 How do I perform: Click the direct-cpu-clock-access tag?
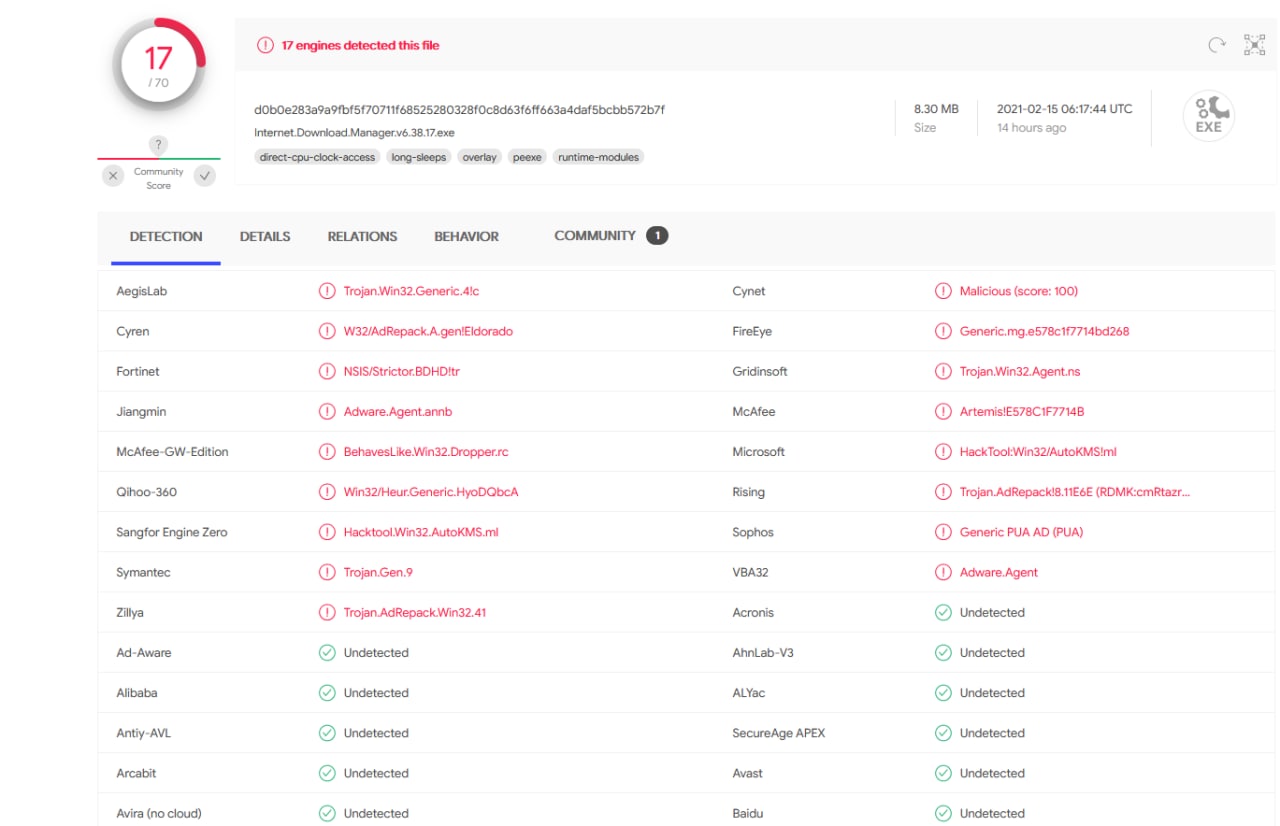318,157
